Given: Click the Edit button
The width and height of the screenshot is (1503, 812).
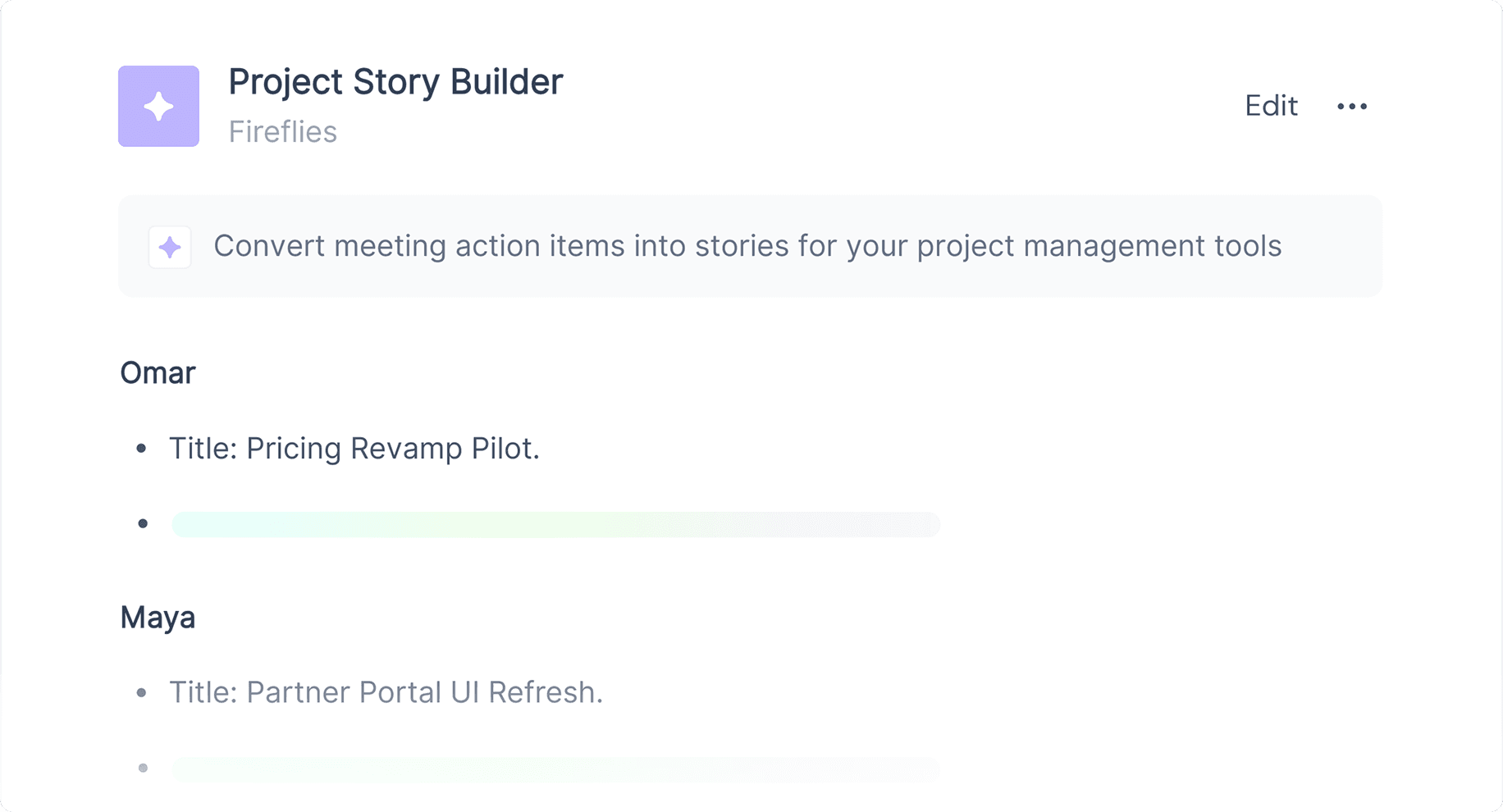Looking at the screenshot, I should tap(1271, 106).
